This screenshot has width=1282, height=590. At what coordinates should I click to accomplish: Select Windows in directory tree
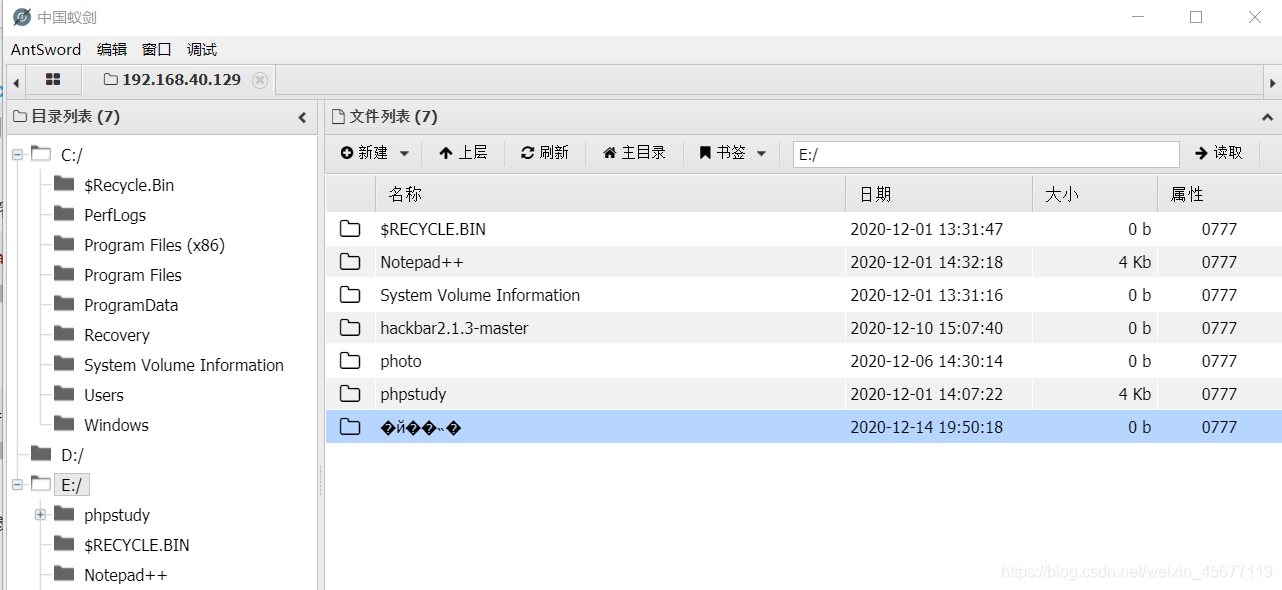116,425
